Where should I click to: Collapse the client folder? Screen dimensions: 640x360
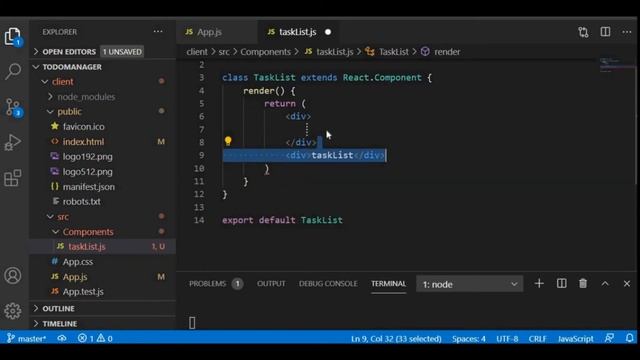103,82
